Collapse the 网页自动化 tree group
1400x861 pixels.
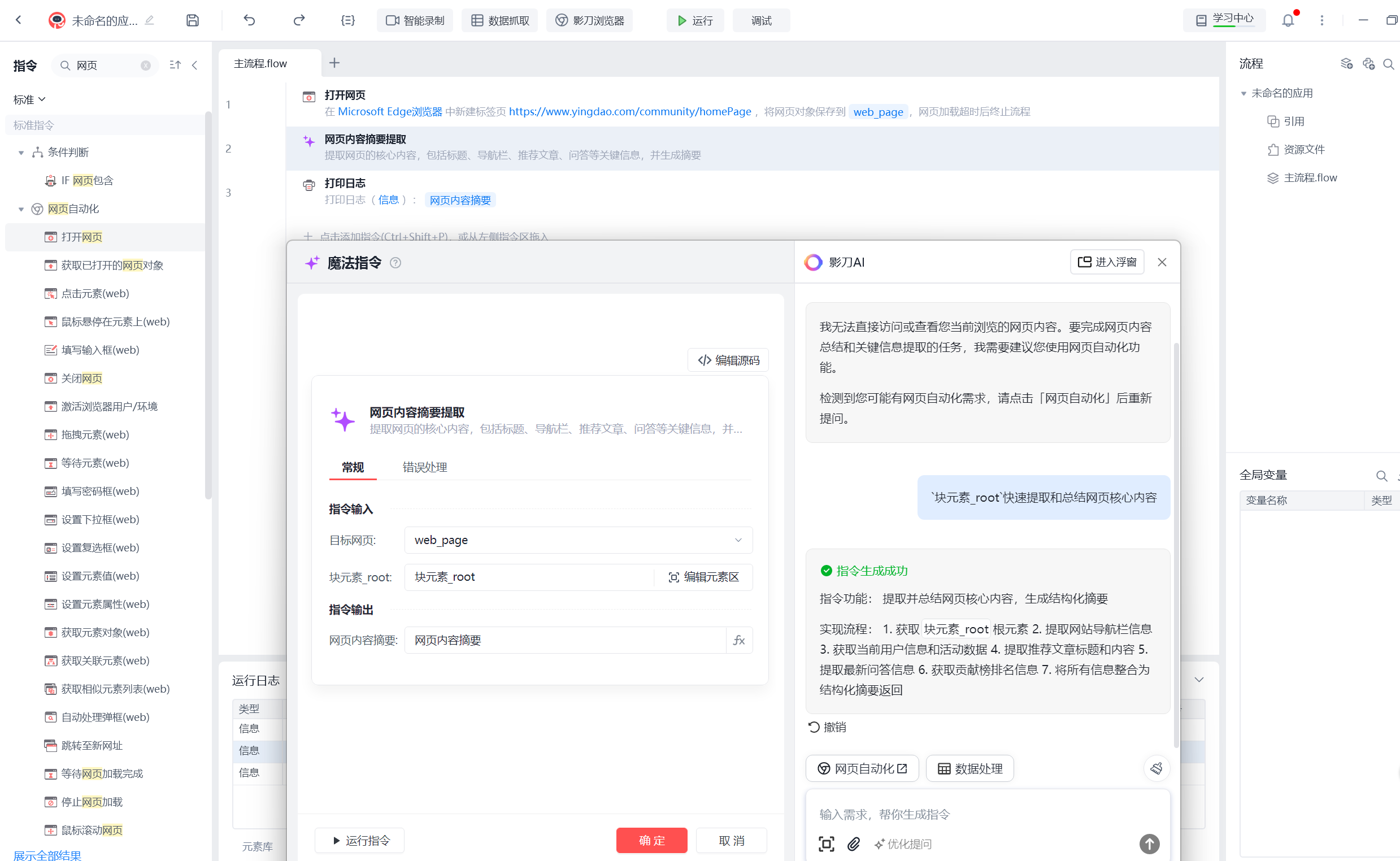pos(21,209)
